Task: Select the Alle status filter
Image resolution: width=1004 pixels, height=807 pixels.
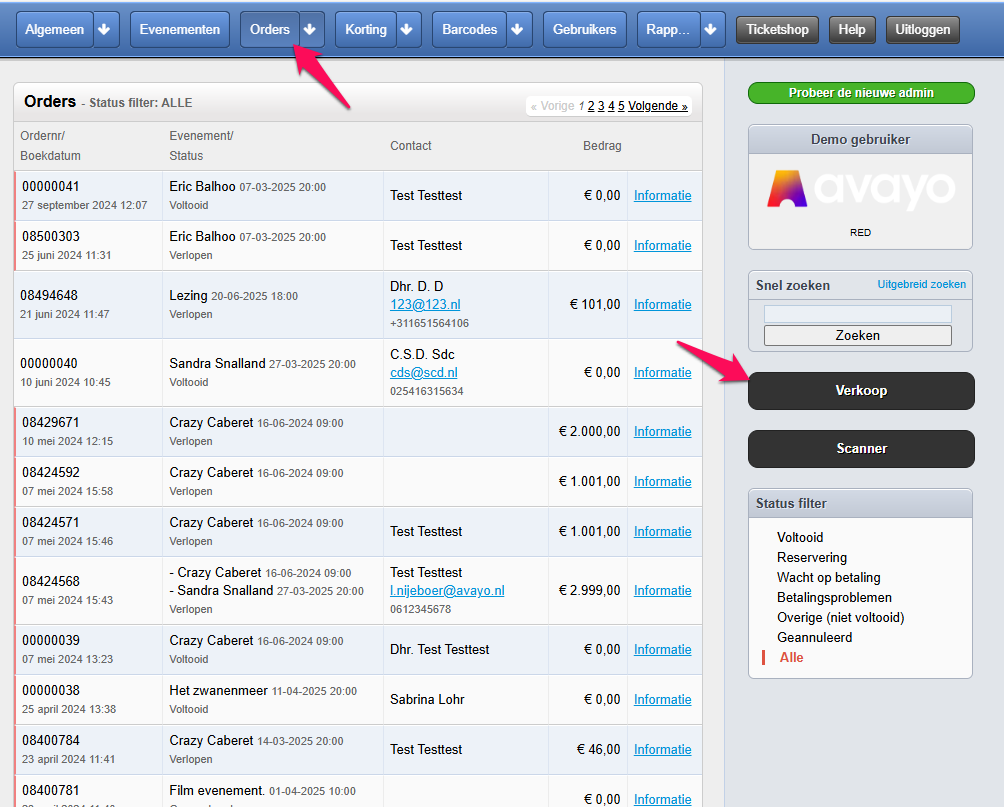Action: pos(791,657)
